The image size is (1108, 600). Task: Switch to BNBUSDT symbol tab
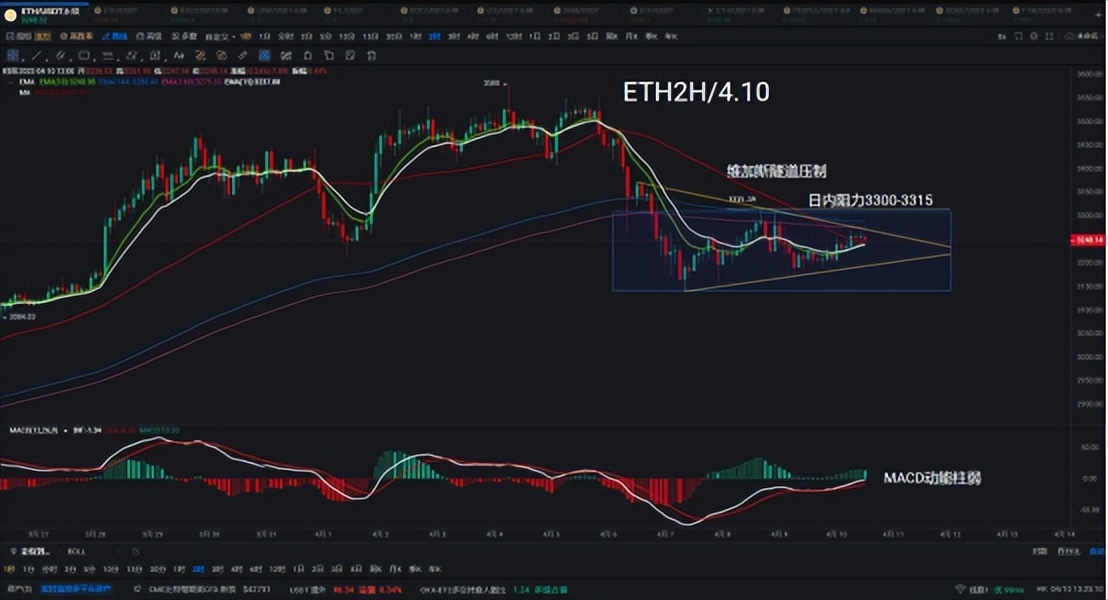(x=576, y=11)
